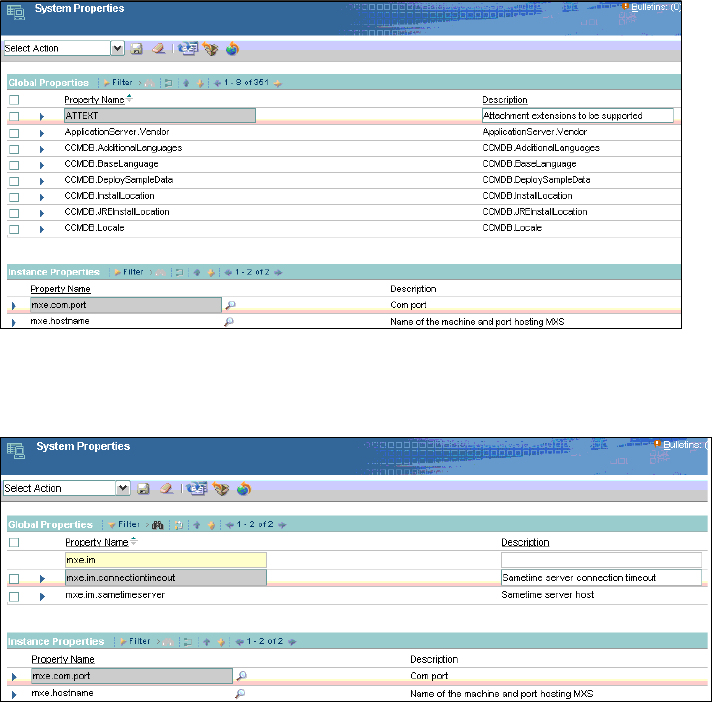Click the ATTEXT property name field
Image resolution: width=712 pixels, height=702 pixels.
160,116
